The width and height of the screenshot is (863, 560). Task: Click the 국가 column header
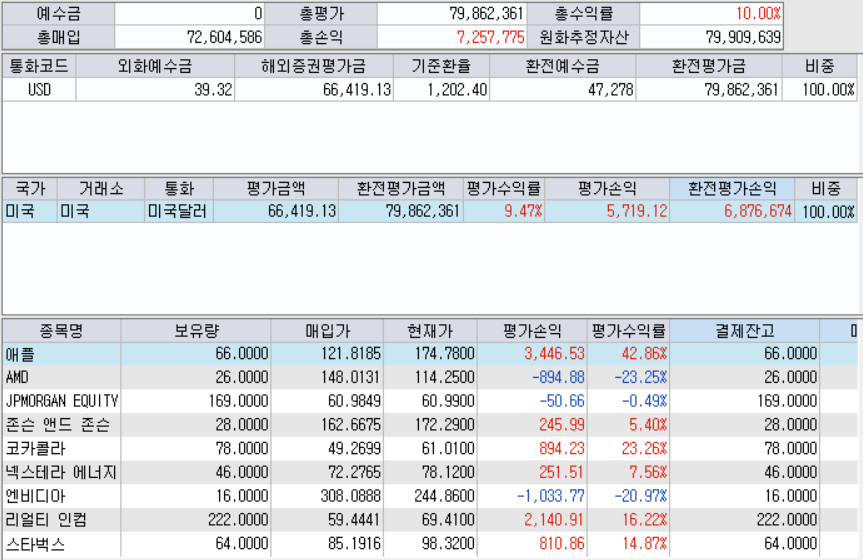30,189
